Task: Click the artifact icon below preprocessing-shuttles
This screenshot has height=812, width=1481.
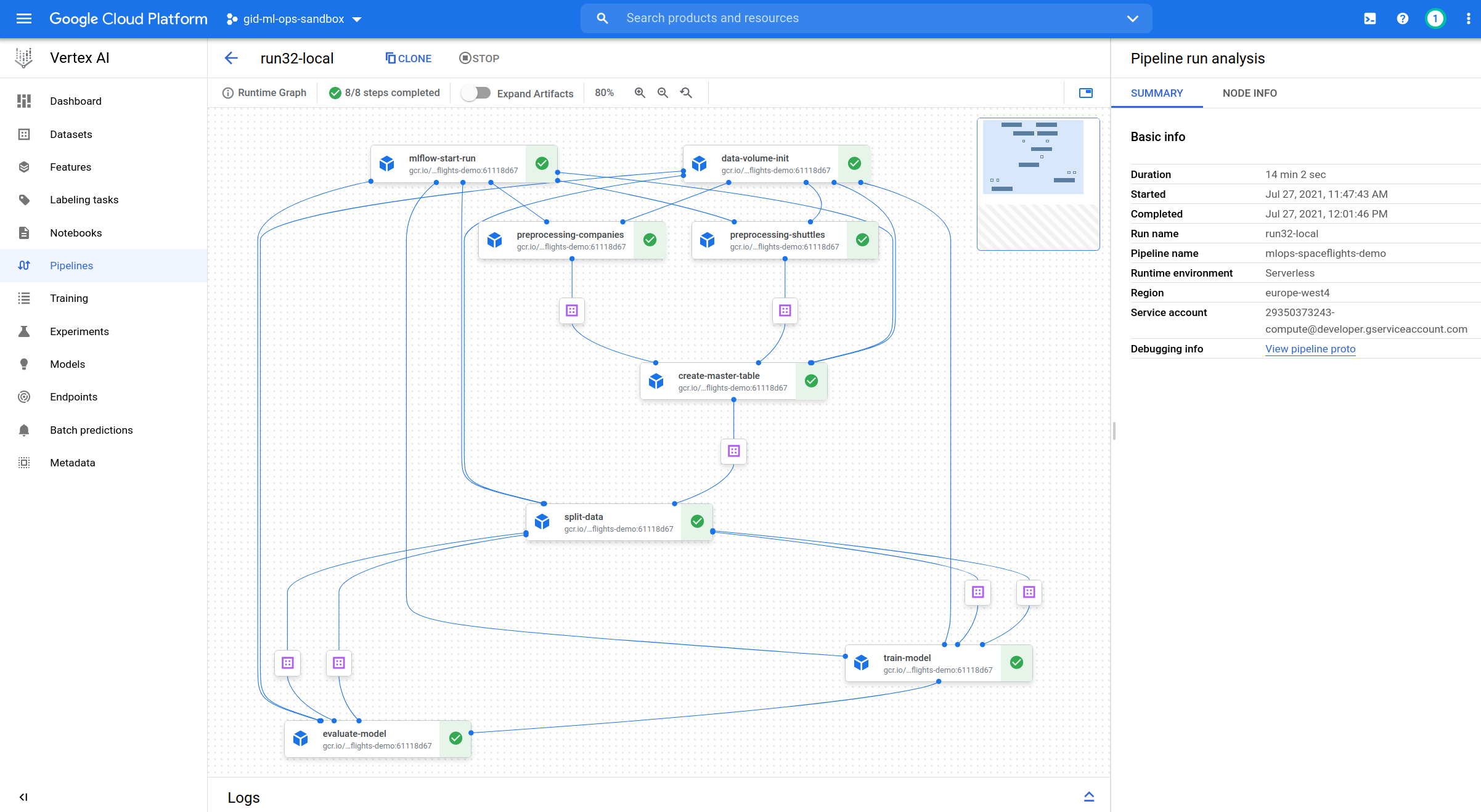Action: [x=785, y=311]
